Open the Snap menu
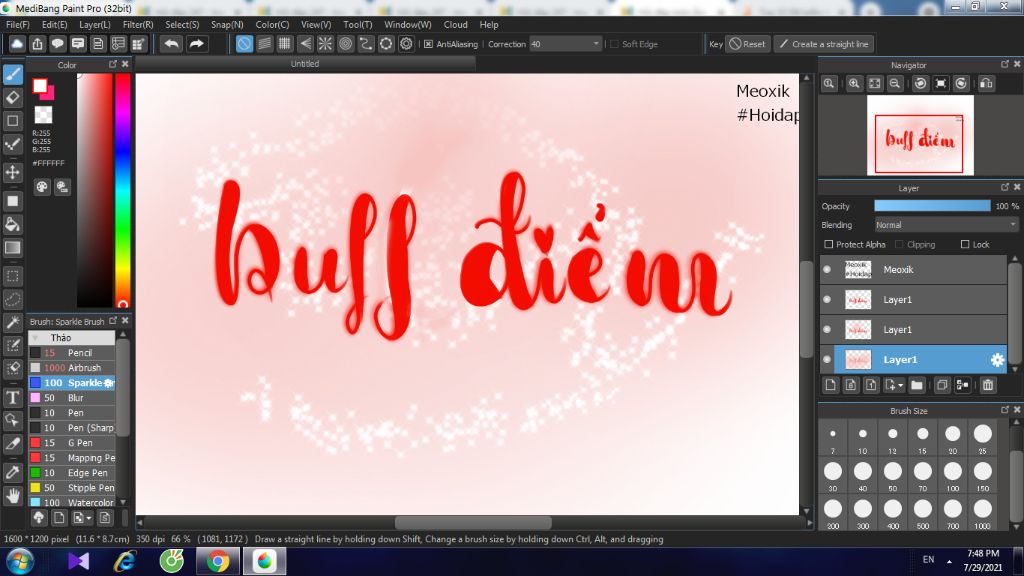 point(227,24)
